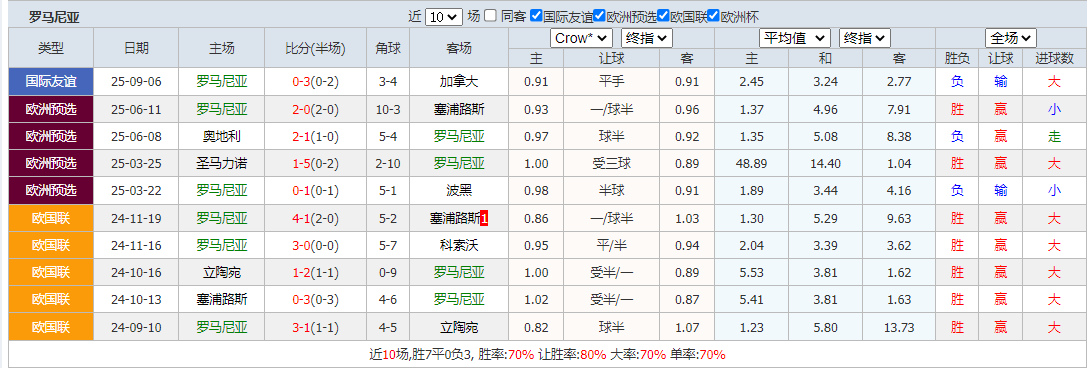The height and width of the screenshot is (368, 1087).
Task: Open the 终指 dropdown next to Crow*
Action: (647, 38)
